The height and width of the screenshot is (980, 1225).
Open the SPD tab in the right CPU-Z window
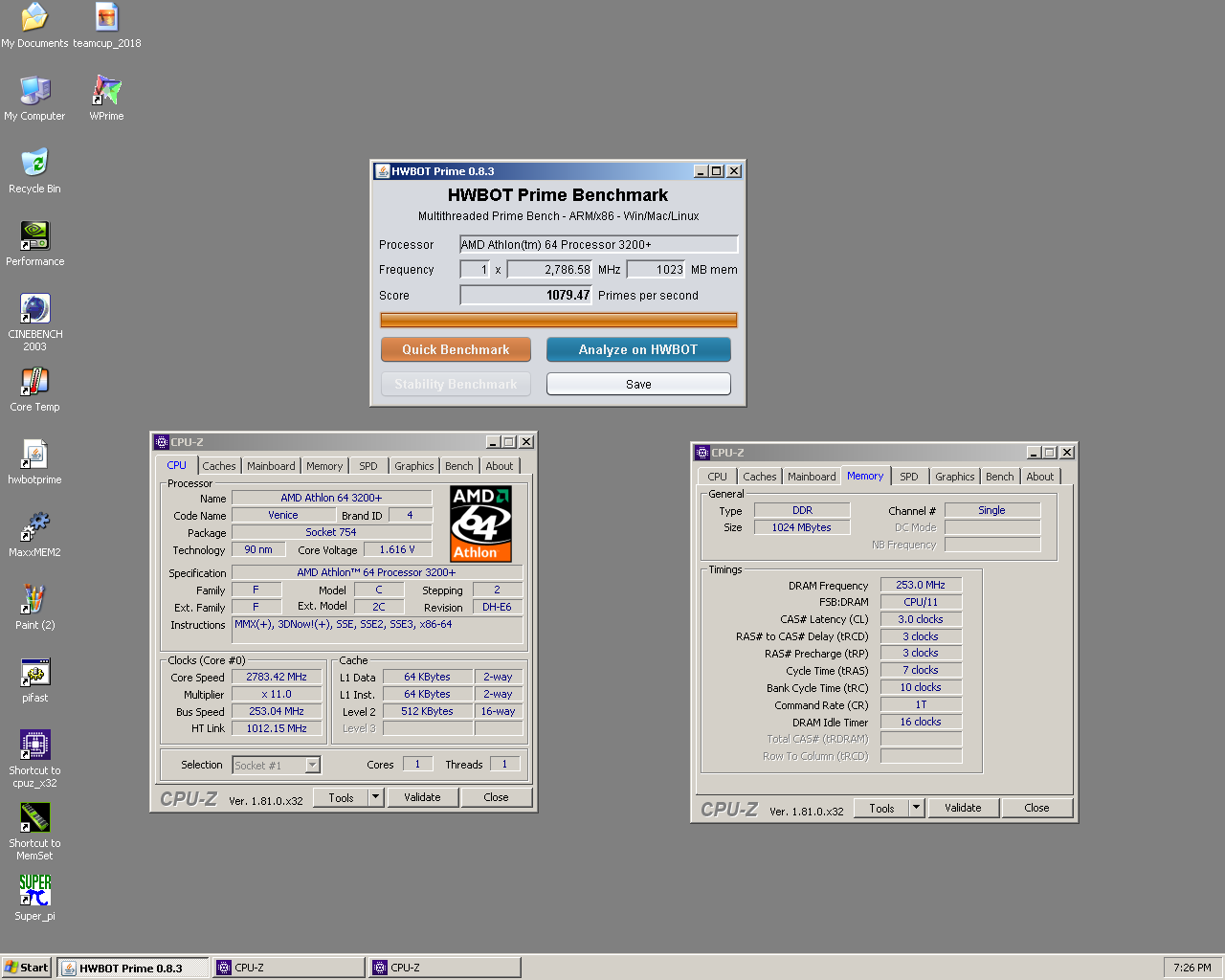click(x=909, y=477)
